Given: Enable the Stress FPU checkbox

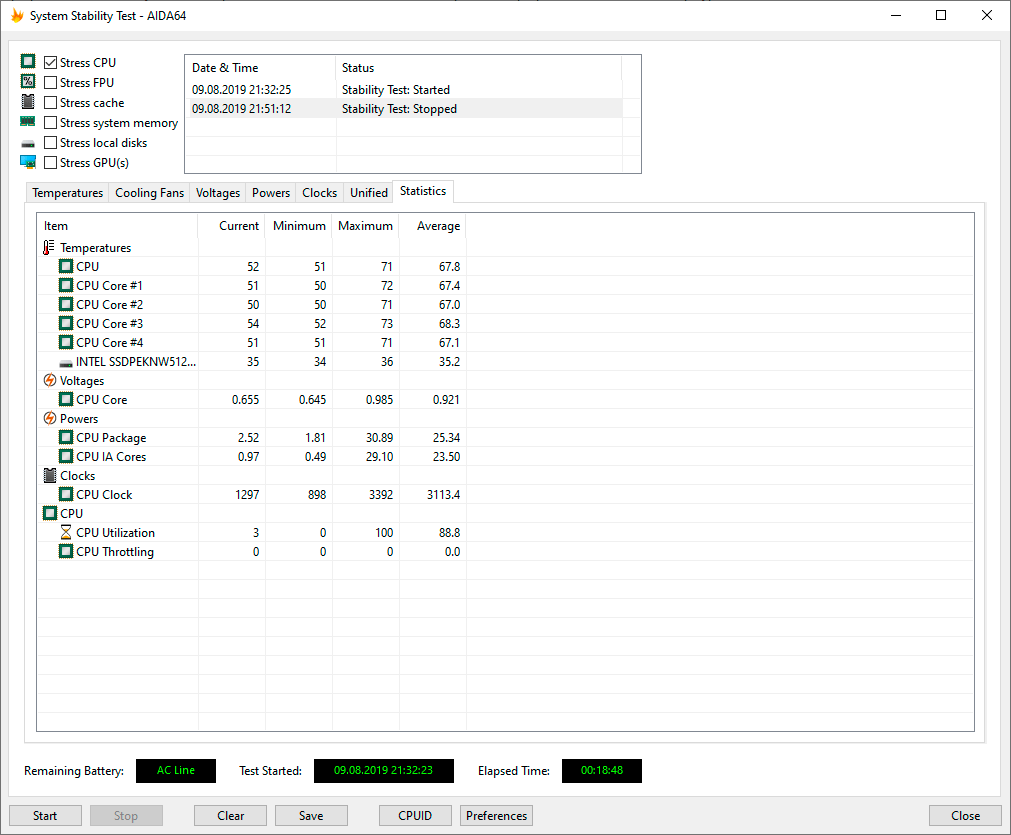Looking at the screenshot, I should [51, 83].
